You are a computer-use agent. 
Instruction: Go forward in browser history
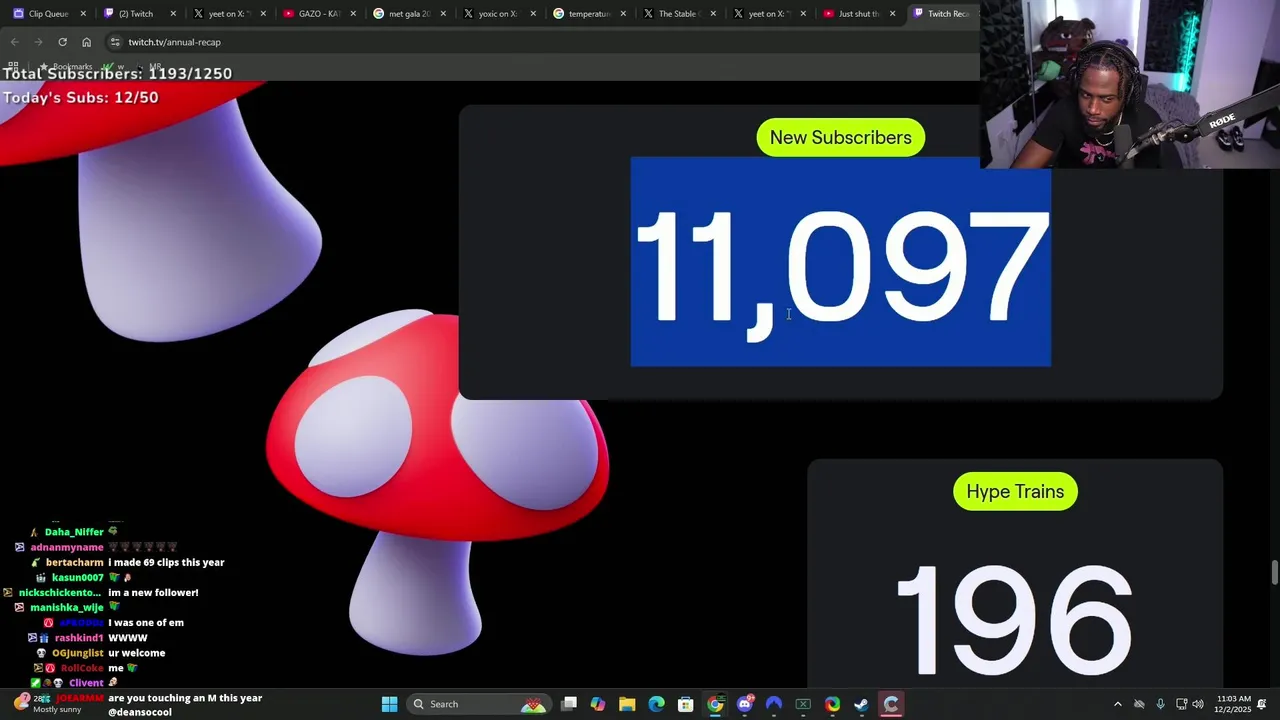click(38, 42)
